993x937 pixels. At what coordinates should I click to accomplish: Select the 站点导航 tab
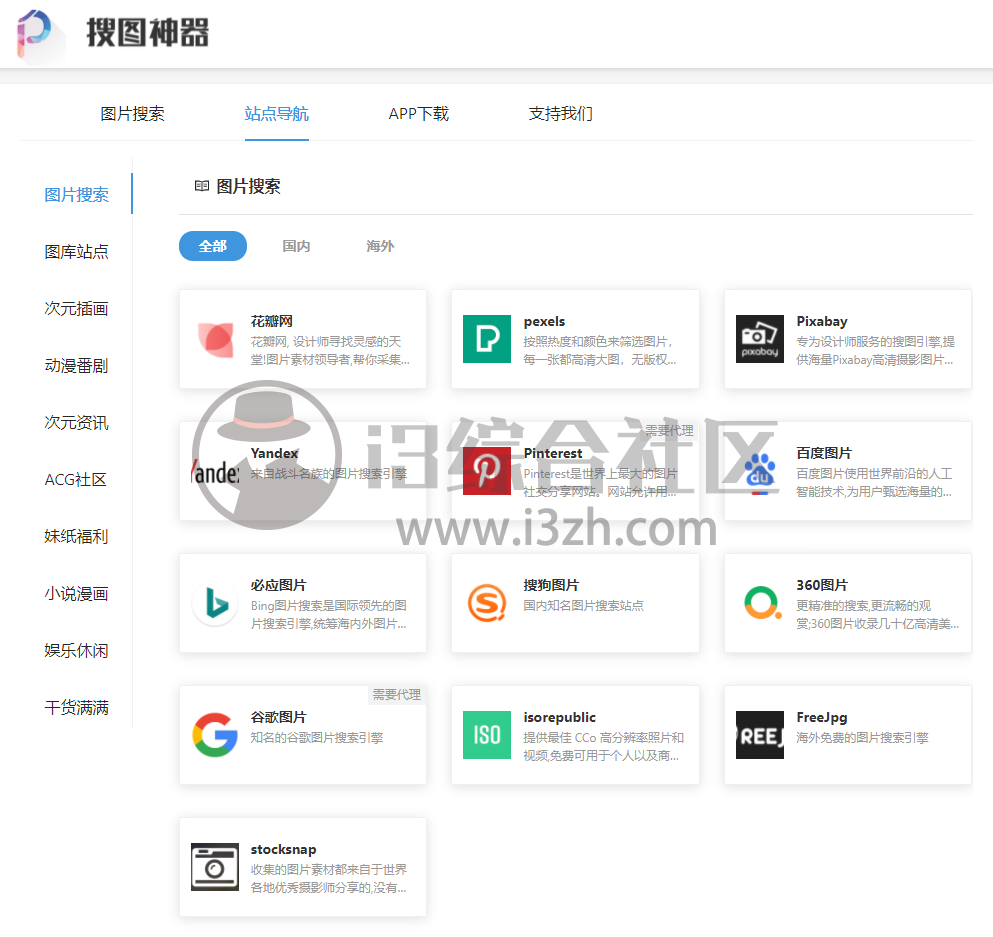pyautogui.click(x=277, y=114)
